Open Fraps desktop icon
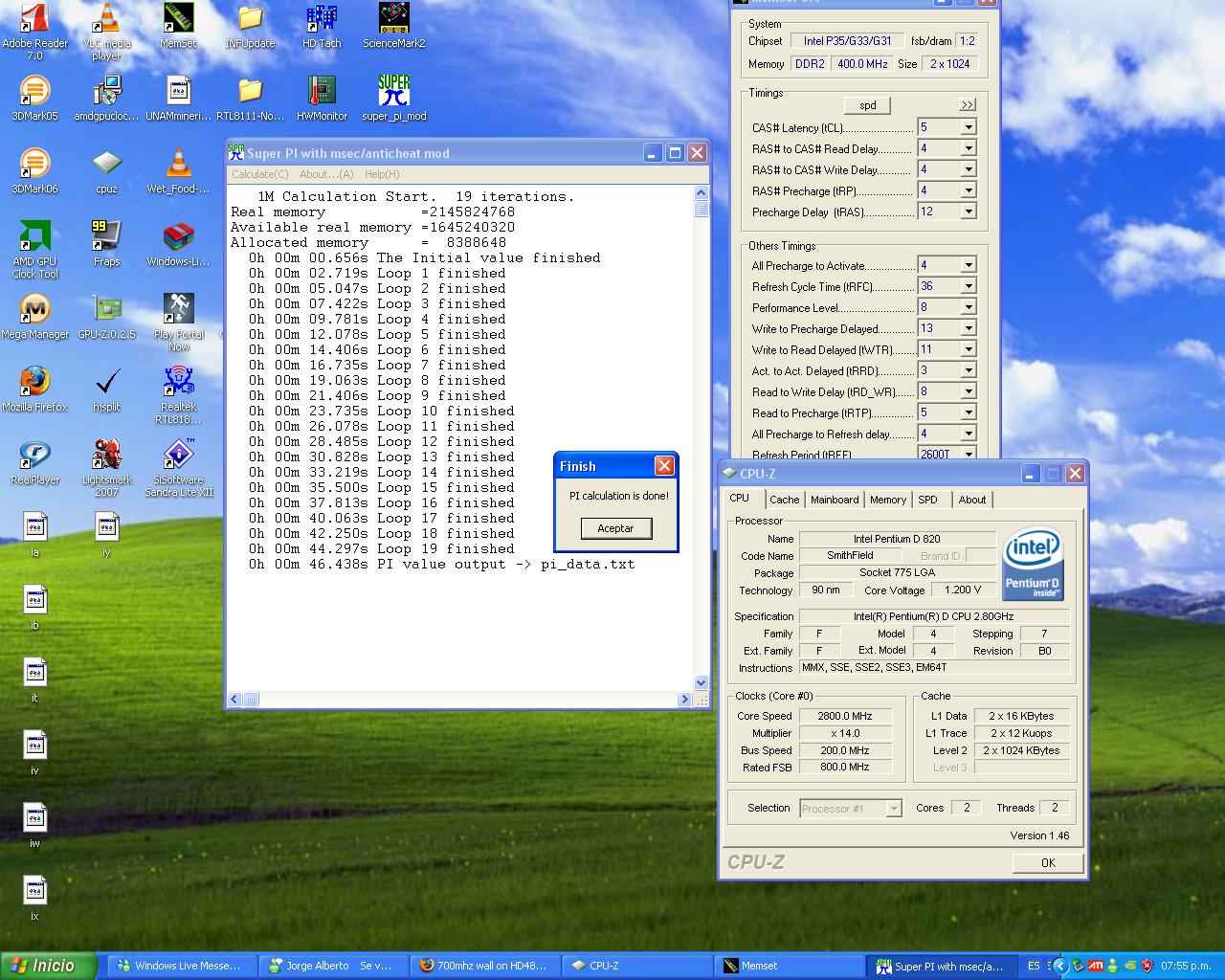This screenshot has height=980, width=1225. tap(106, 243)
